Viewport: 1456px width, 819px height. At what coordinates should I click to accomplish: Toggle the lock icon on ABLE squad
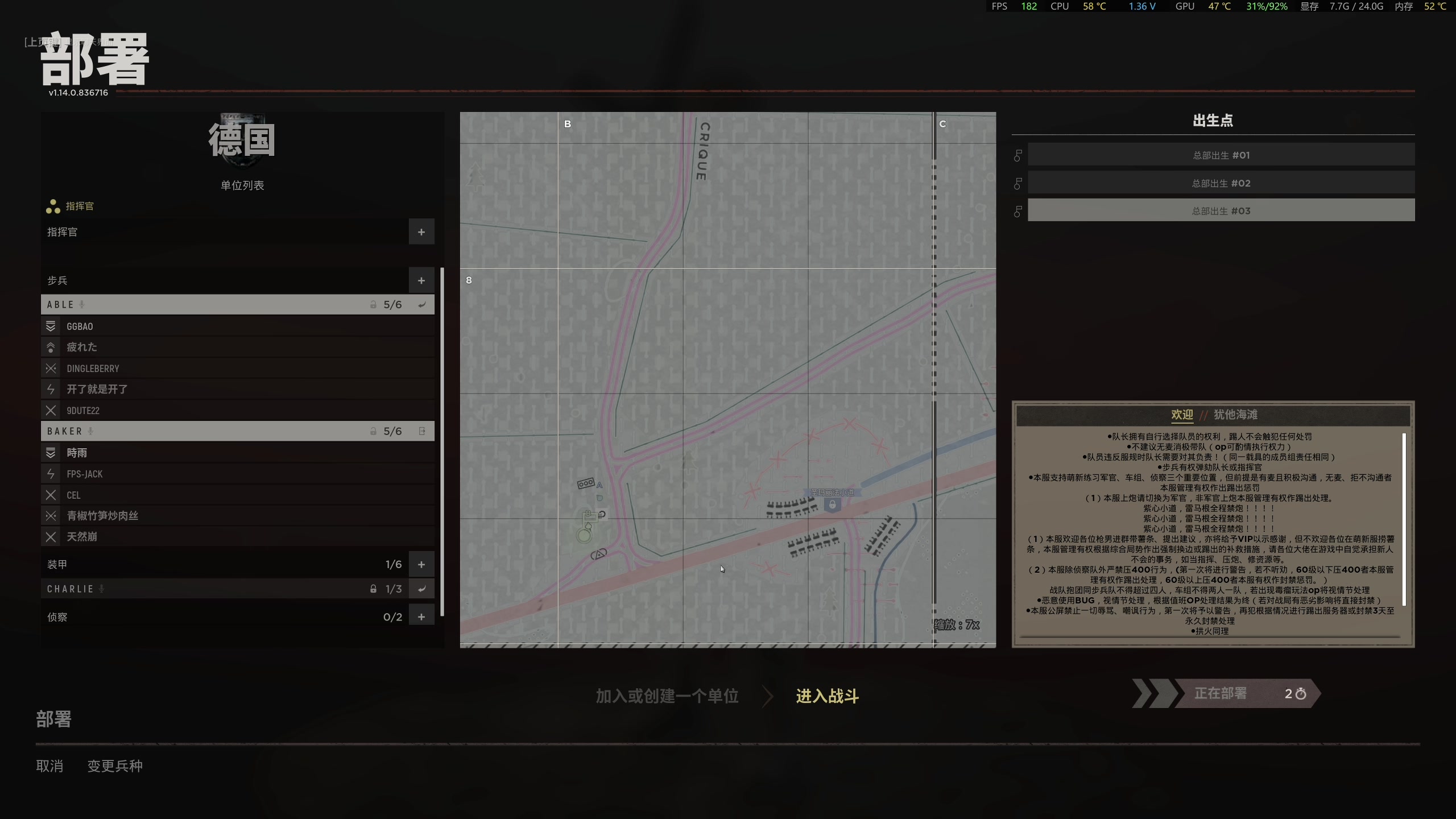tap(373, 305)
